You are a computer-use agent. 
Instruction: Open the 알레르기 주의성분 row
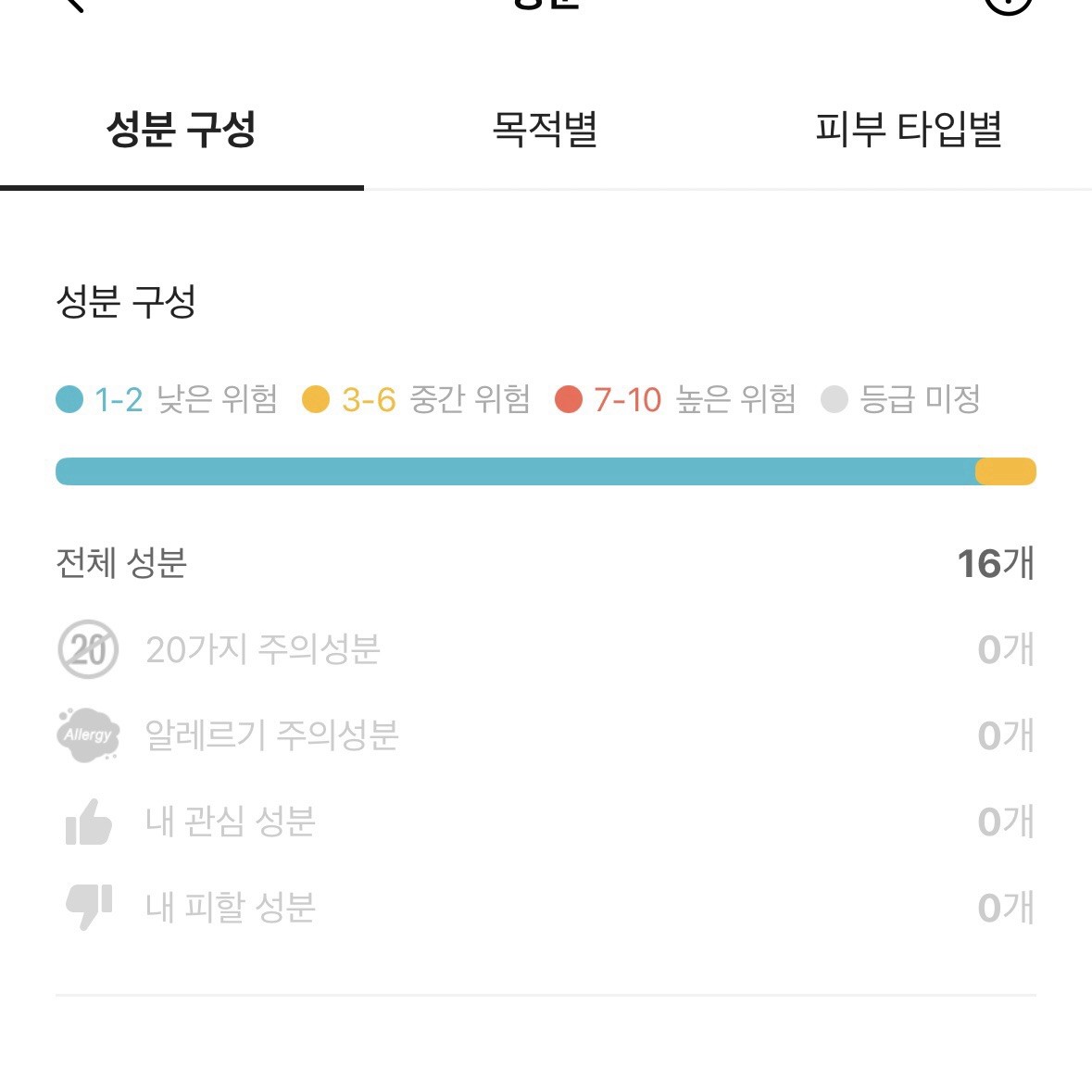(546, 734)
